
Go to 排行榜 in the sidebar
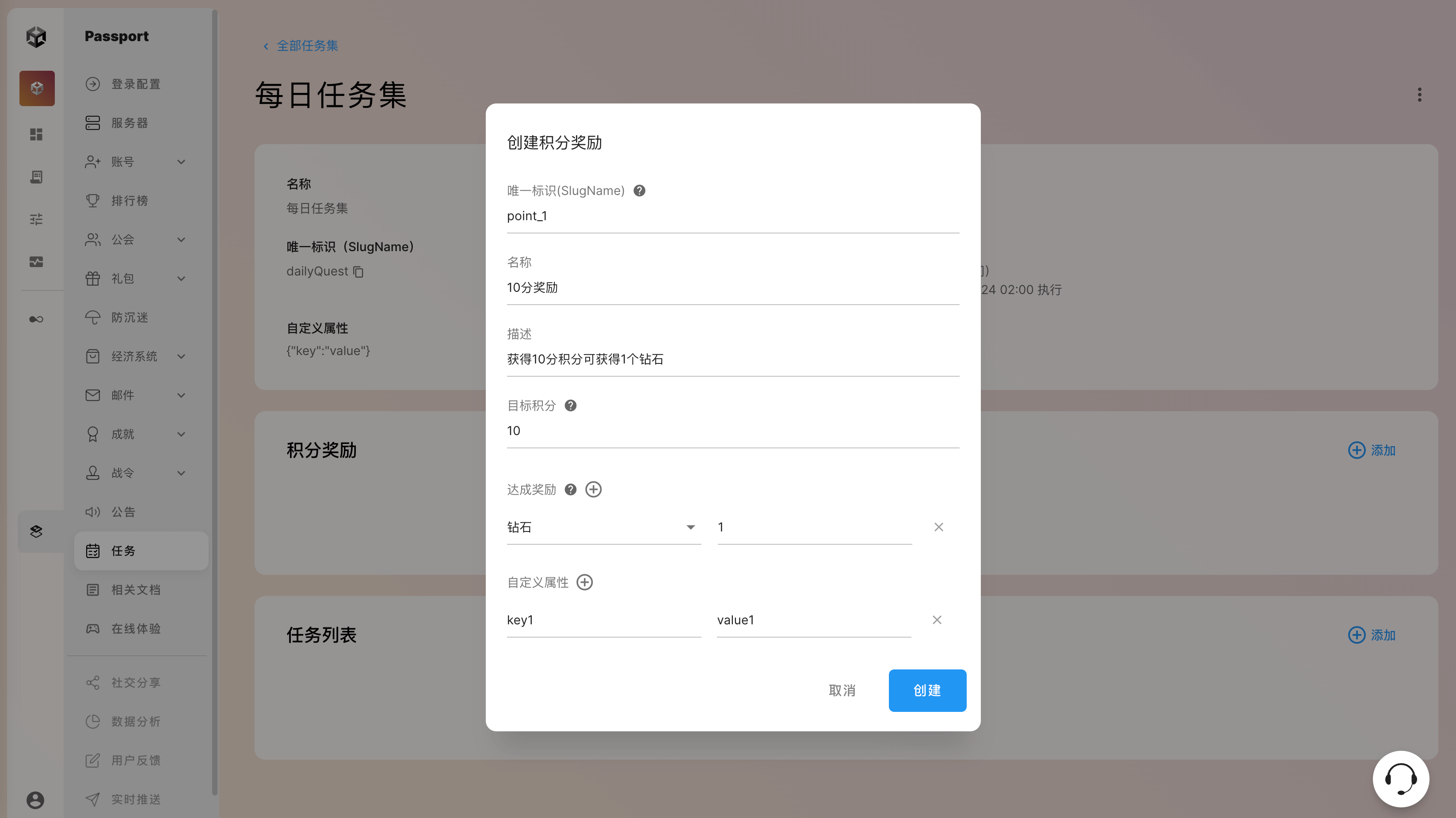(130, 201)
